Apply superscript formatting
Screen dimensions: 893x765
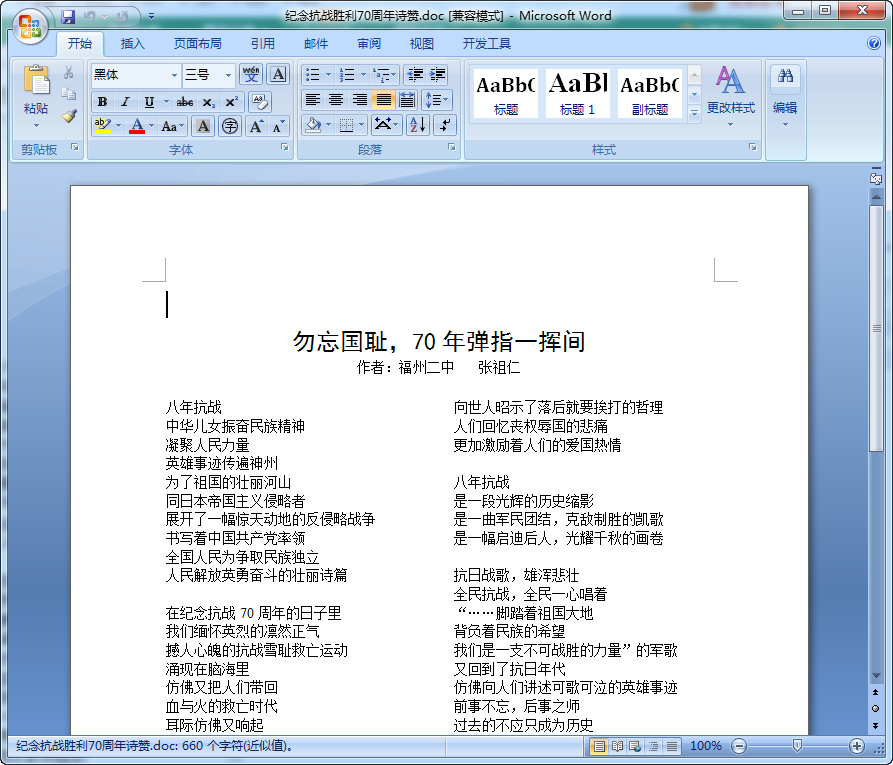[x=232, y=100]
